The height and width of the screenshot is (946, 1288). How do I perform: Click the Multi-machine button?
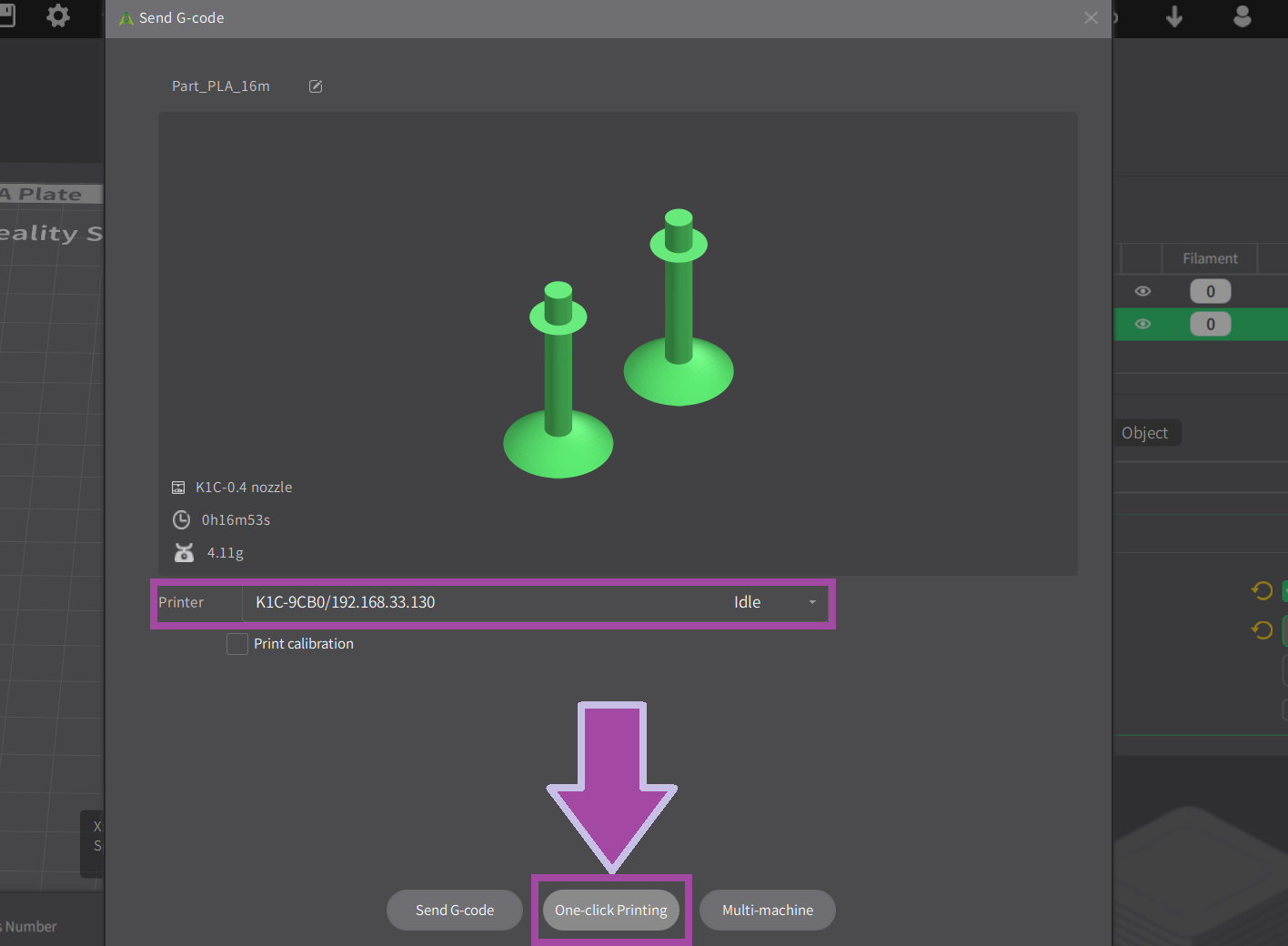coord(768,910)
